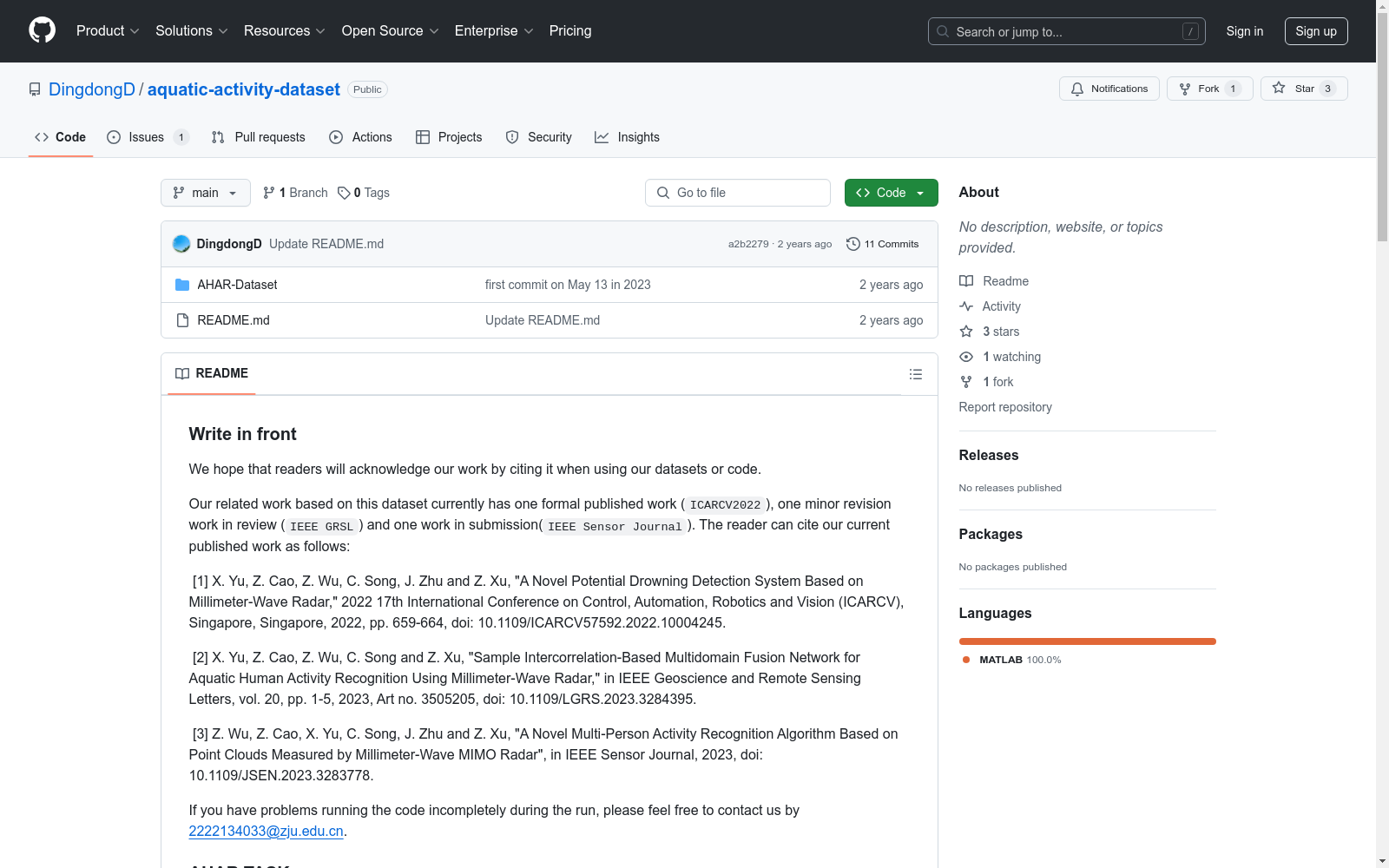Open the Insights tab

tap(628, 137)
